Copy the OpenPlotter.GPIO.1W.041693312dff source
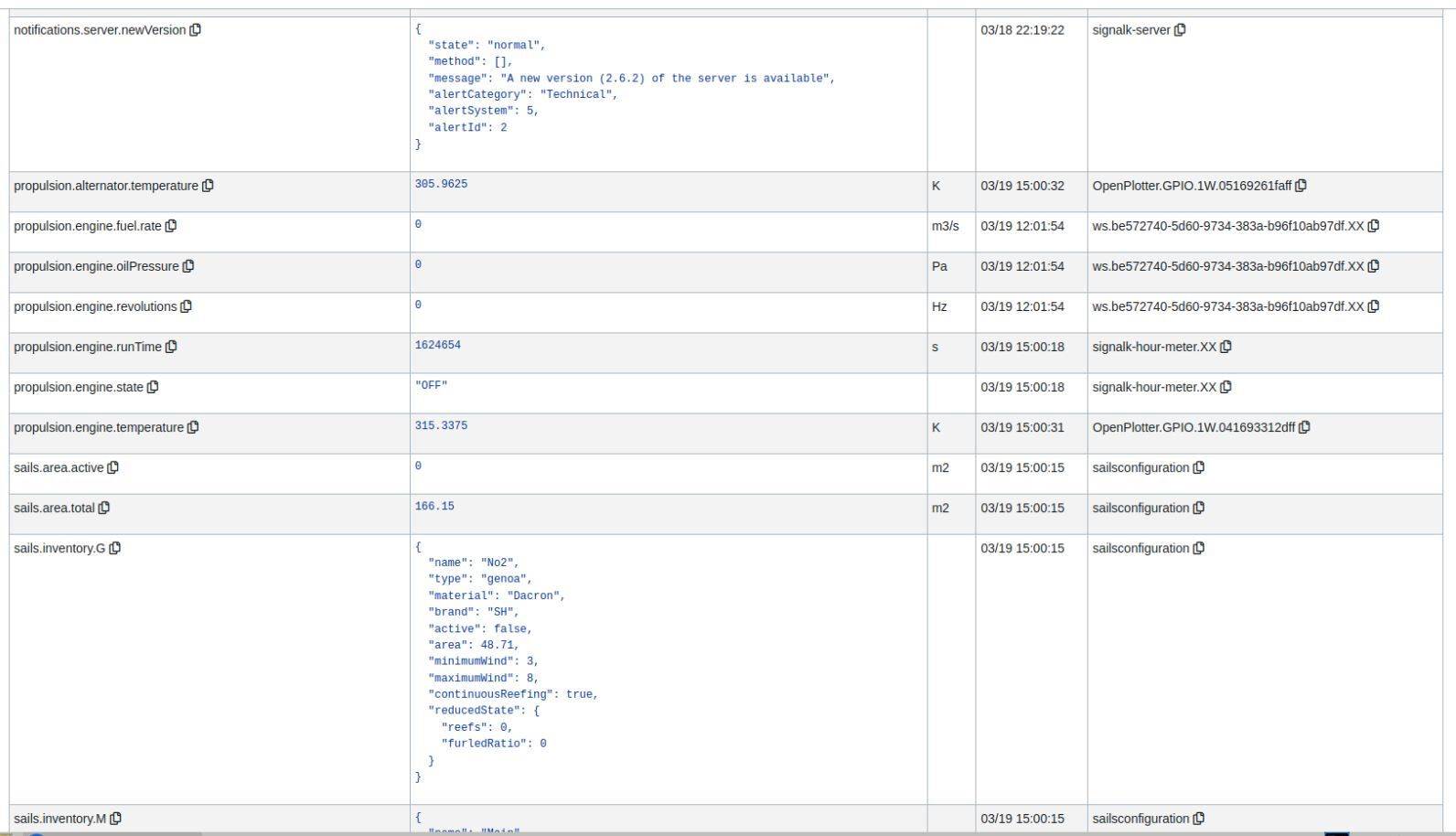1456x836 pixels. (1305, 427)
